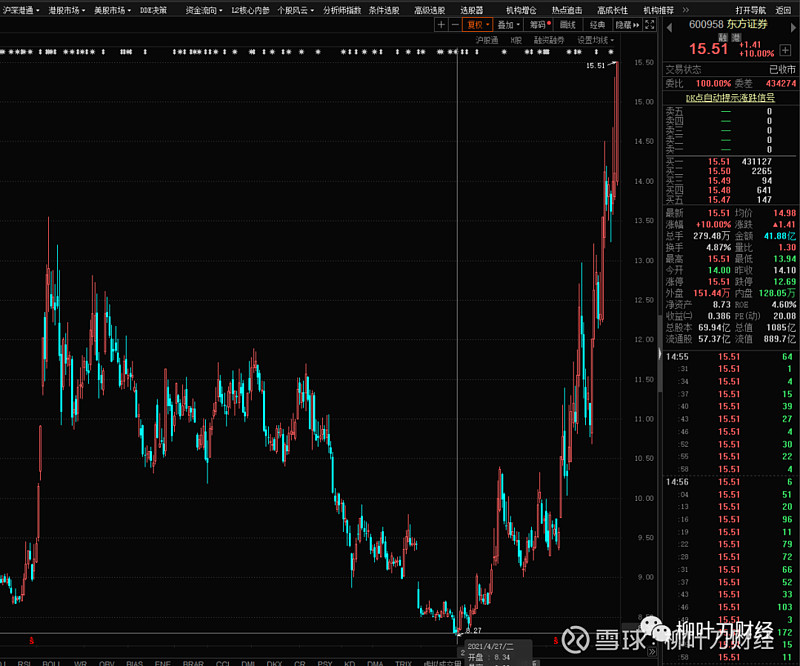Toggle 沪股通 indicator

[x=487, y=40]
